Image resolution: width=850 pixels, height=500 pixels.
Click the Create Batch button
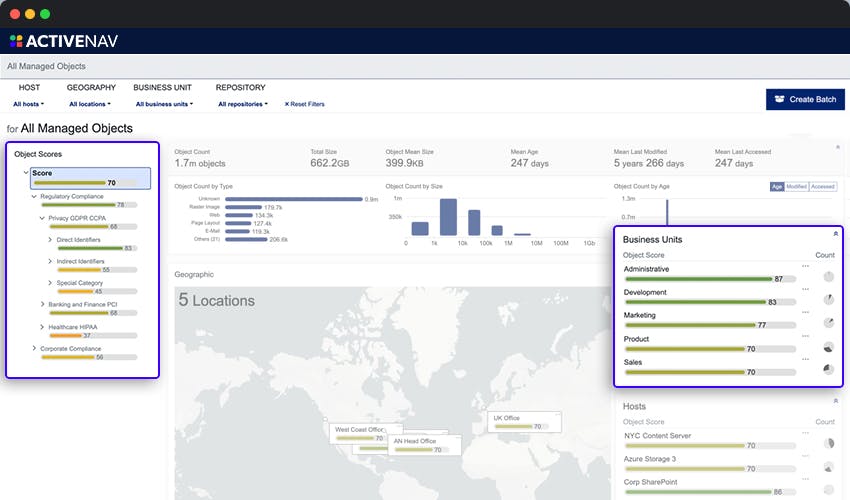(804, 99)
